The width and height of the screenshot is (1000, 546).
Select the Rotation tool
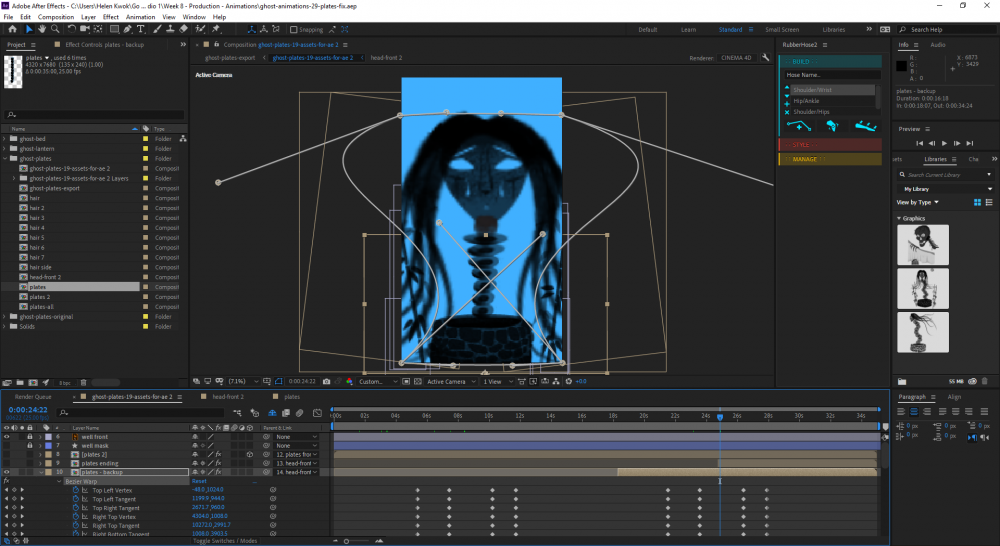[71, 29]
